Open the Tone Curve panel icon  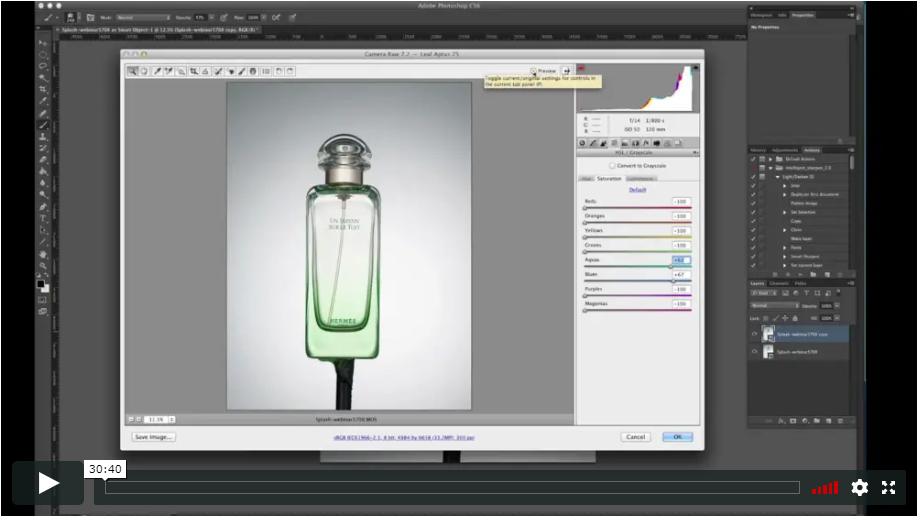click(593, 143)
